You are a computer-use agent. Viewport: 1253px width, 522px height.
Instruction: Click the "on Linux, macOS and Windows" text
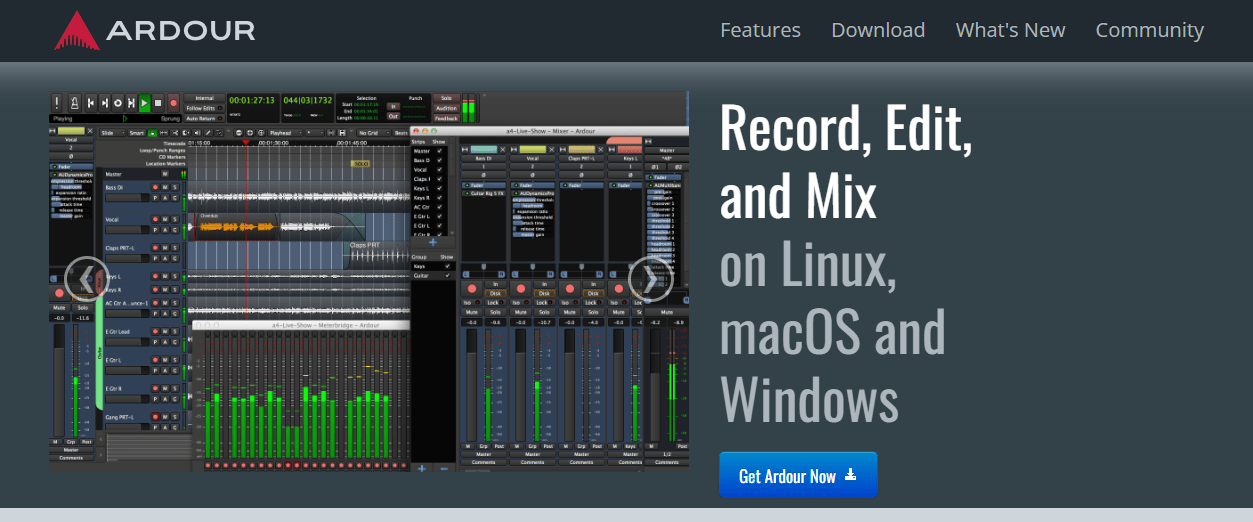tap(832, 333)
